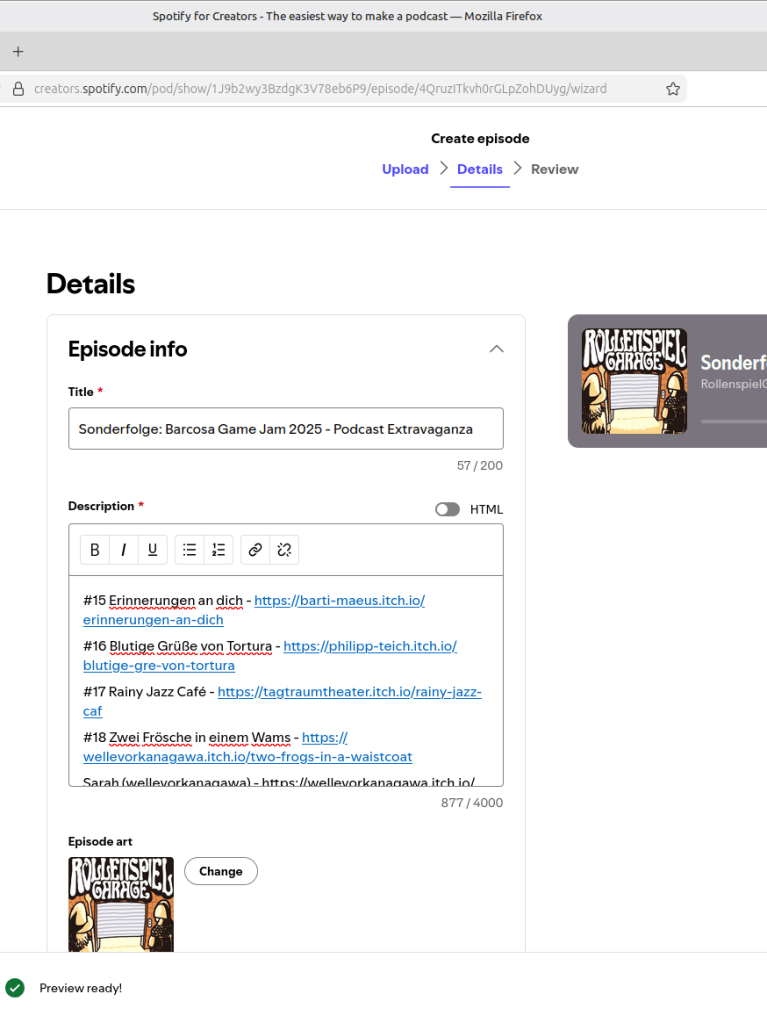
Task: Collapse the Episode info section
Action: pyautogui.click(x=496, y=349)
